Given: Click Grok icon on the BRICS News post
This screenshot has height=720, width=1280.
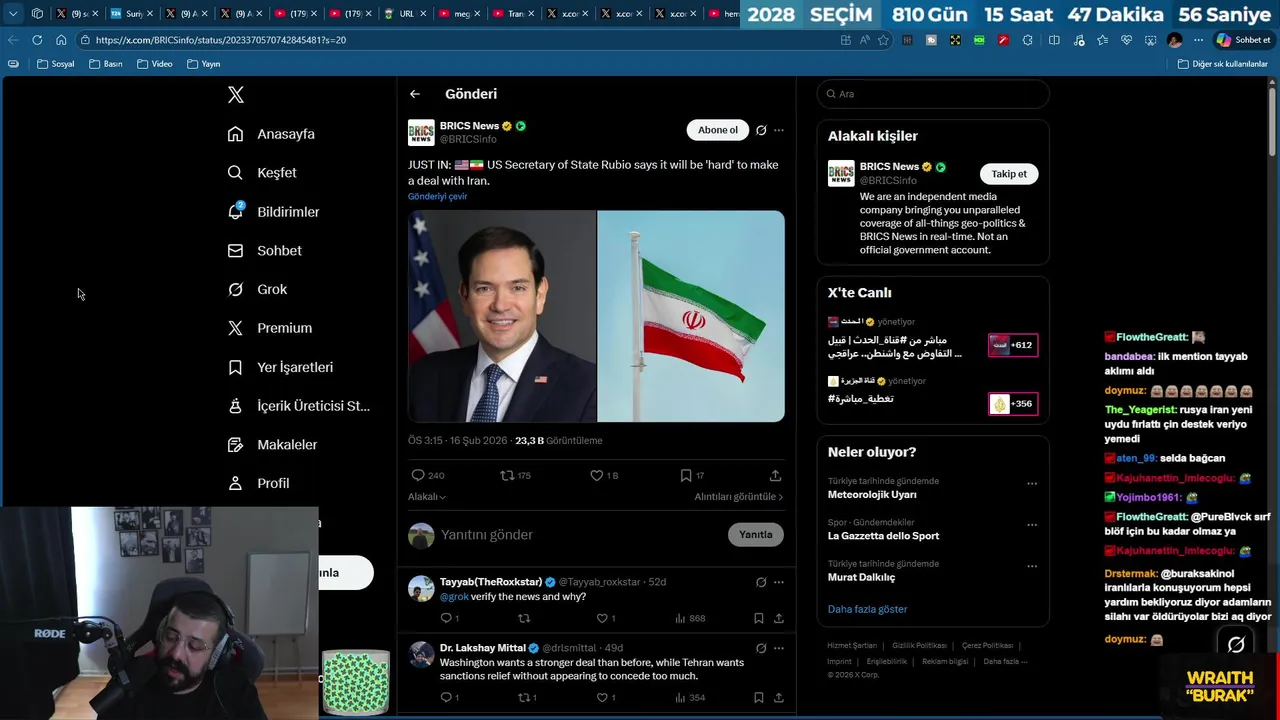Looking at the screenshot, I should (x=761, y=130).
